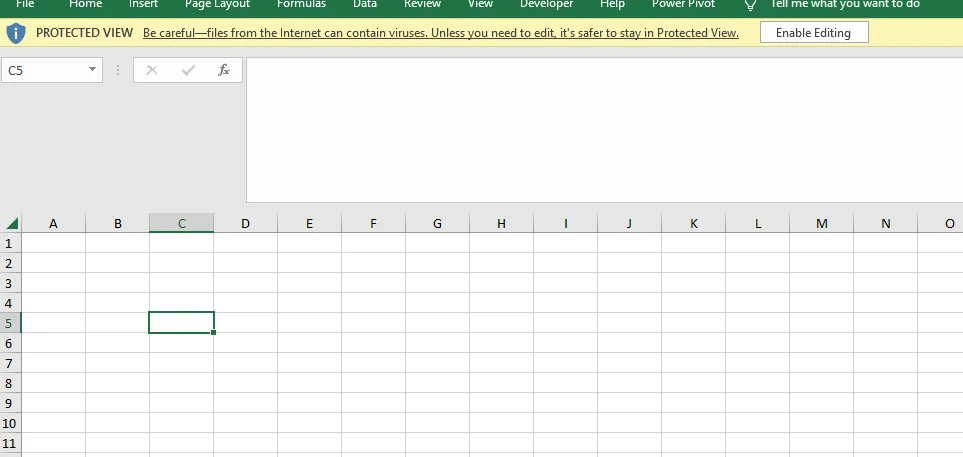963x457 pixels.
Task: Open the Power Pivot tab
Action: 684,4
